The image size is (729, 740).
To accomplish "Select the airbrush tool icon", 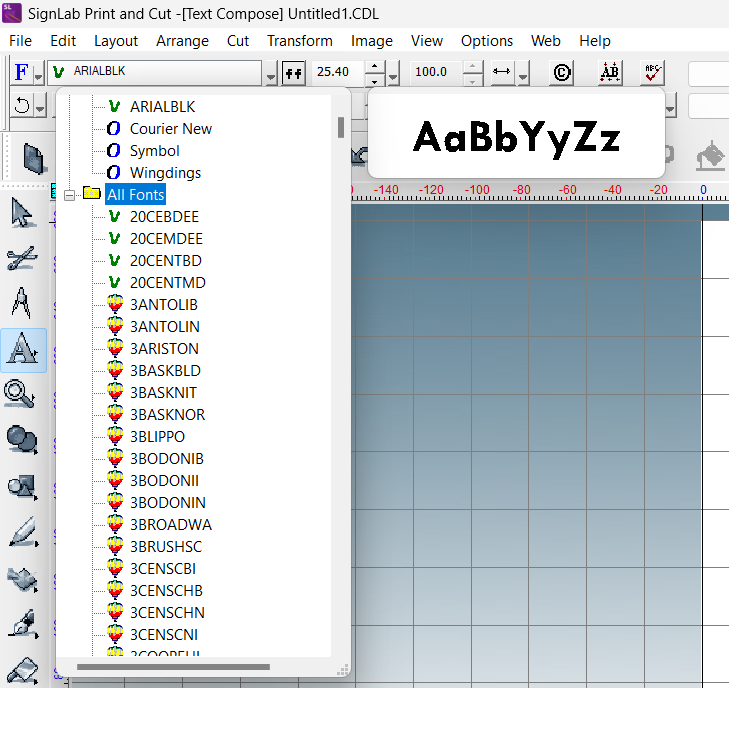I will [22, 624].
